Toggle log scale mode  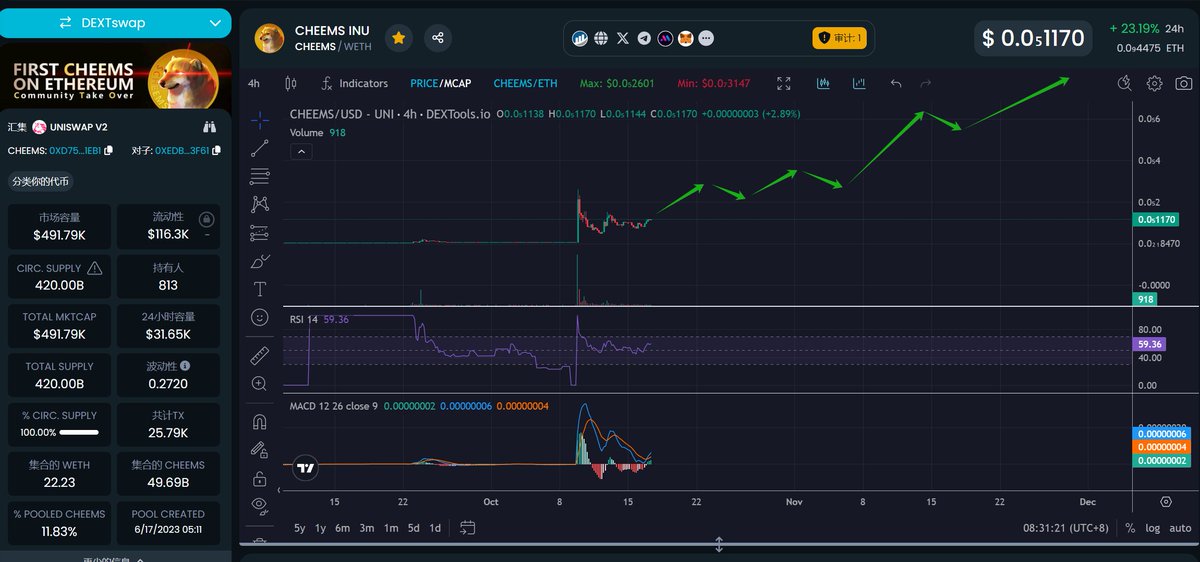[1153, 527]
